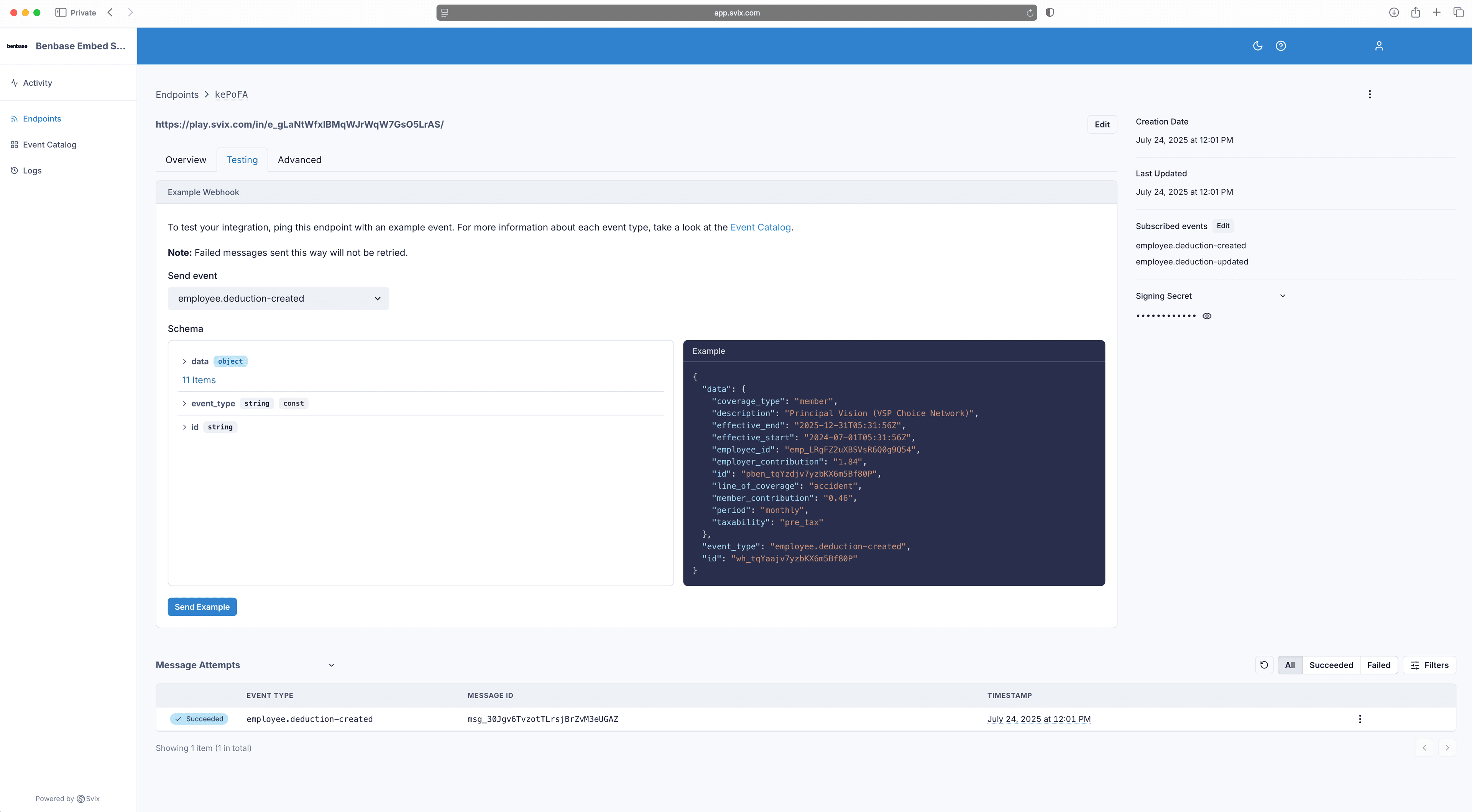This screenshot has width=1472, height=812.
Task: Filter attempts by Succeeded
Action: pyautogui.click(x=1331, y=665)
